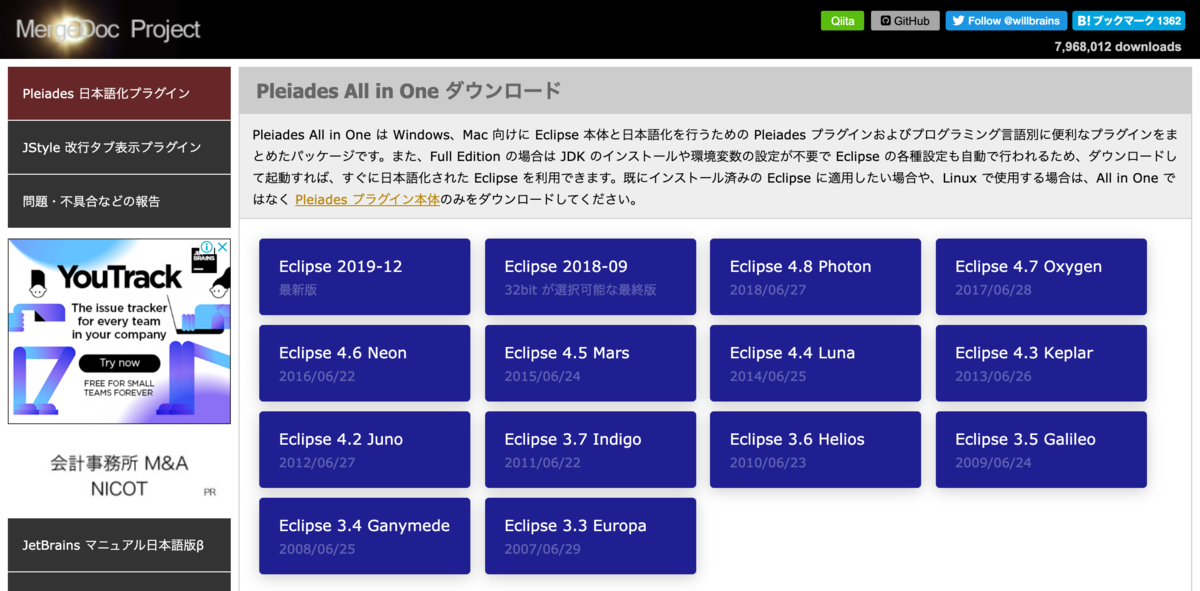1200x591 pixels.
Task: Choose the Eclipse 4.5 Mars tile
Action: click(590, 363)
